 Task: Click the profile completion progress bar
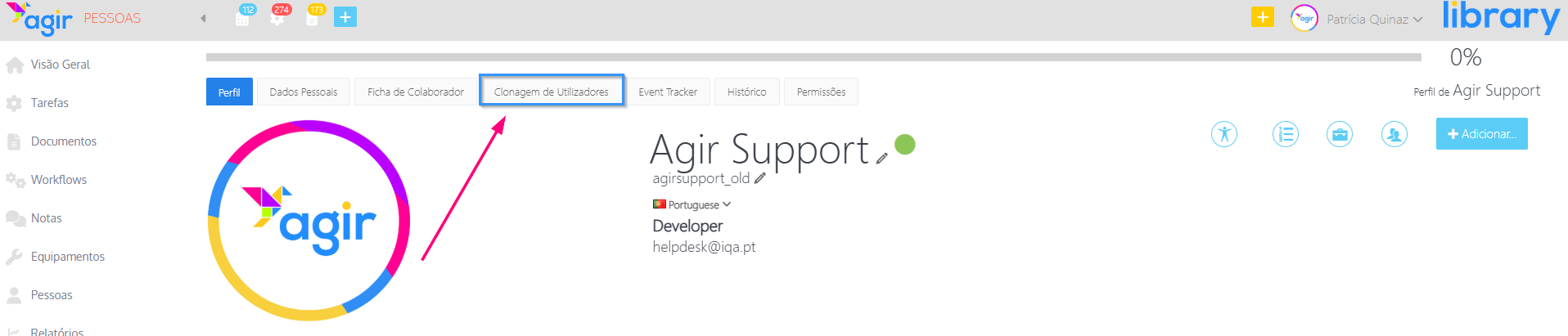(813, 57)
